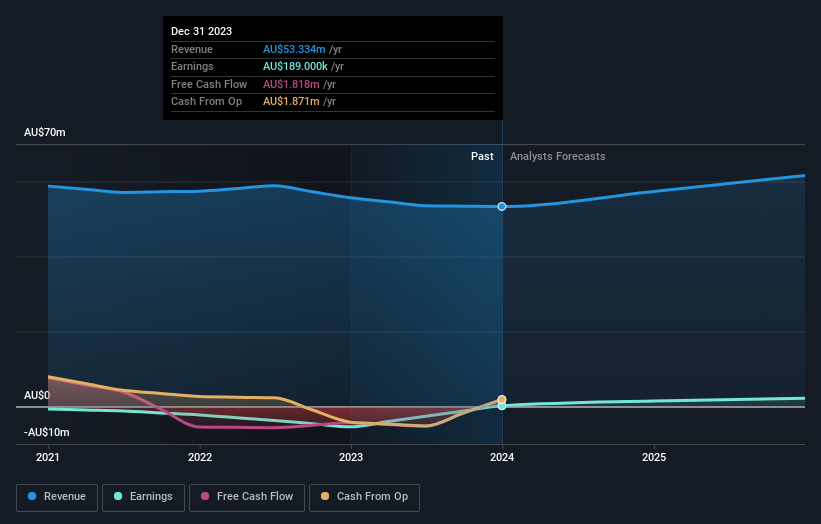Click the 2024 x-axis label

502,458
